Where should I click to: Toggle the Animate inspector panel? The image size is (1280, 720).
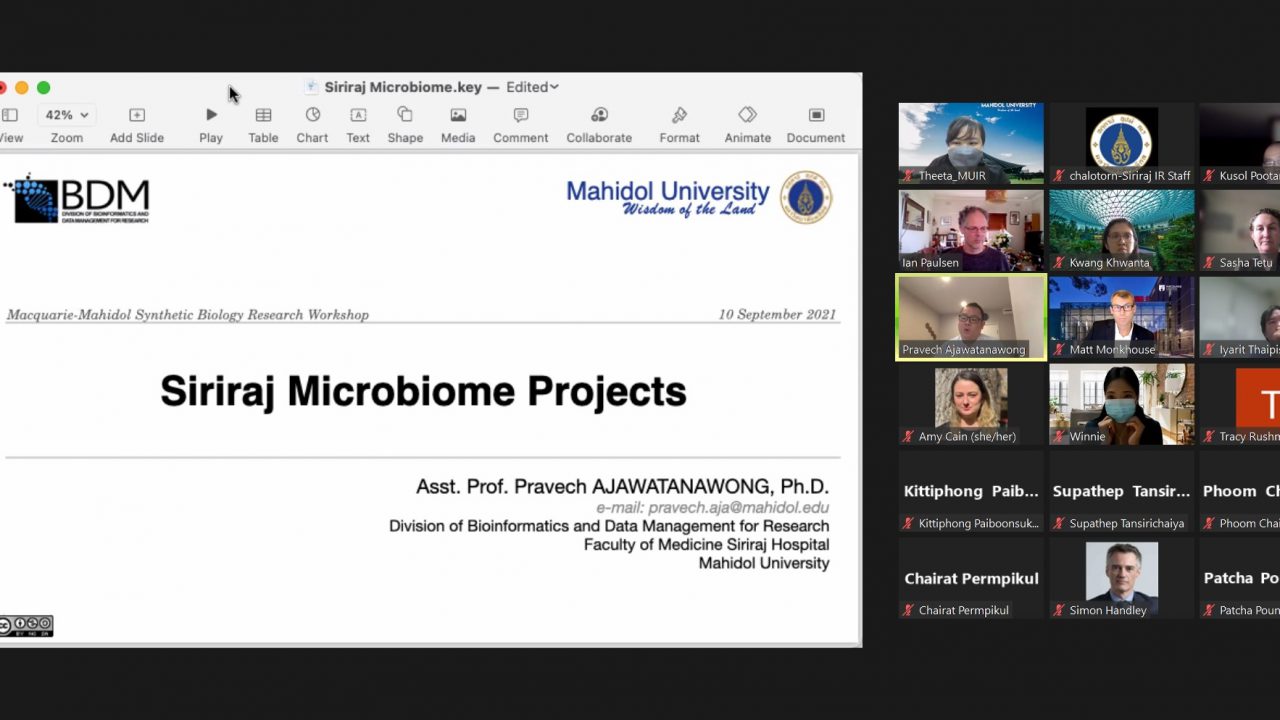(x=747, y=116)
